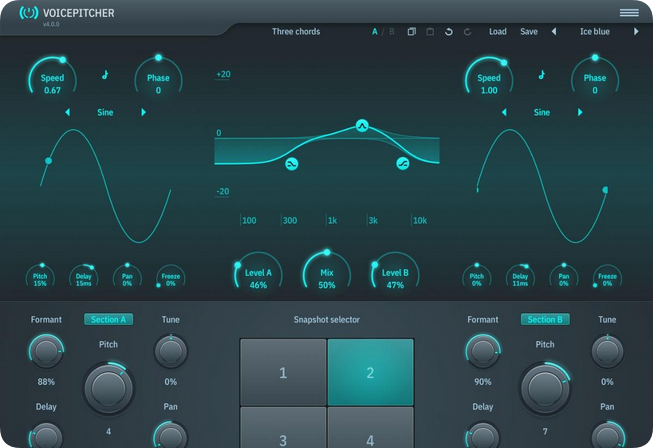Click right LFO Pan 0% mini knob
Viewport: 653px width, 448px height.
pos(563,277)
